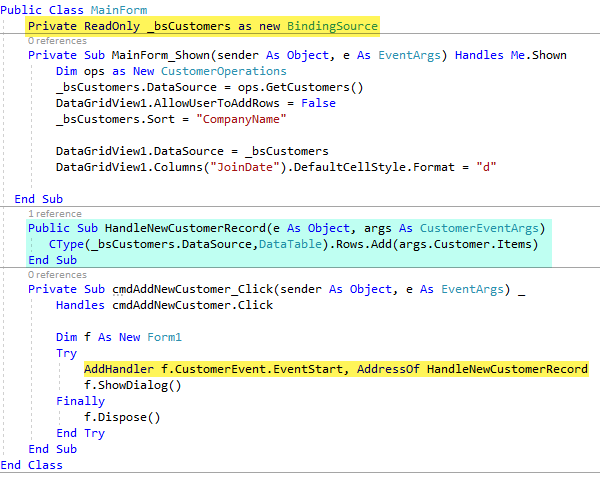Click the DataTable type in CType
This screenshot has height=478, width=600.
290,245
